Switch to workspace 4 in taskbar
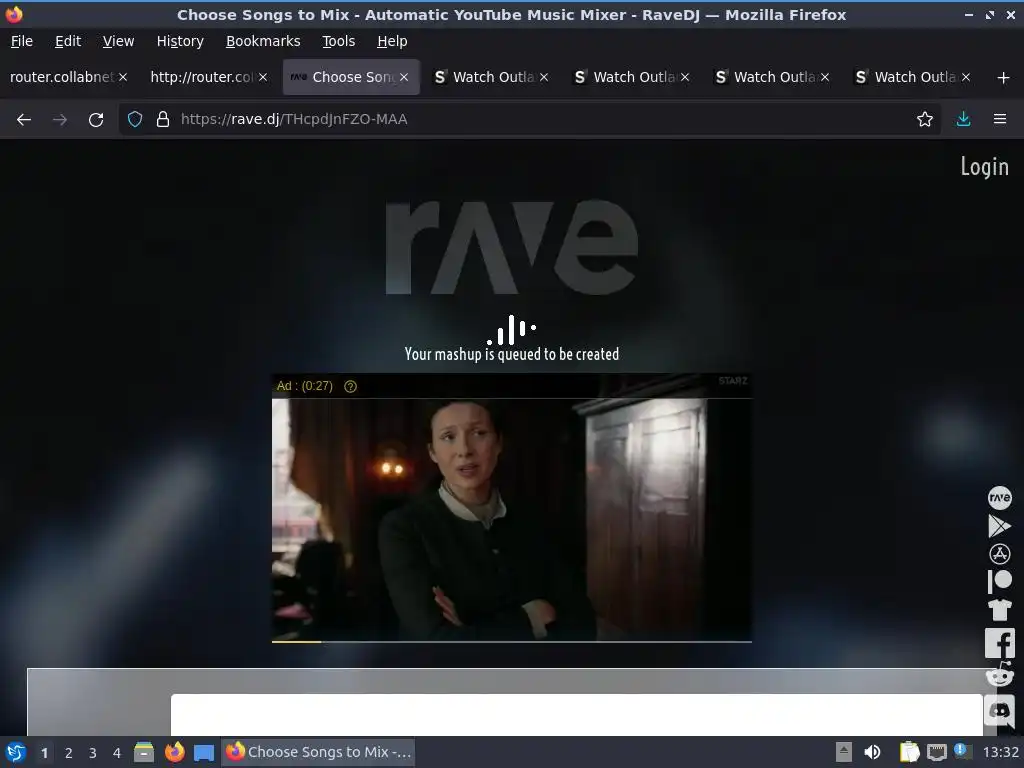The height and width of the screenshot is (768, 1024). click(x=117, y=753)
